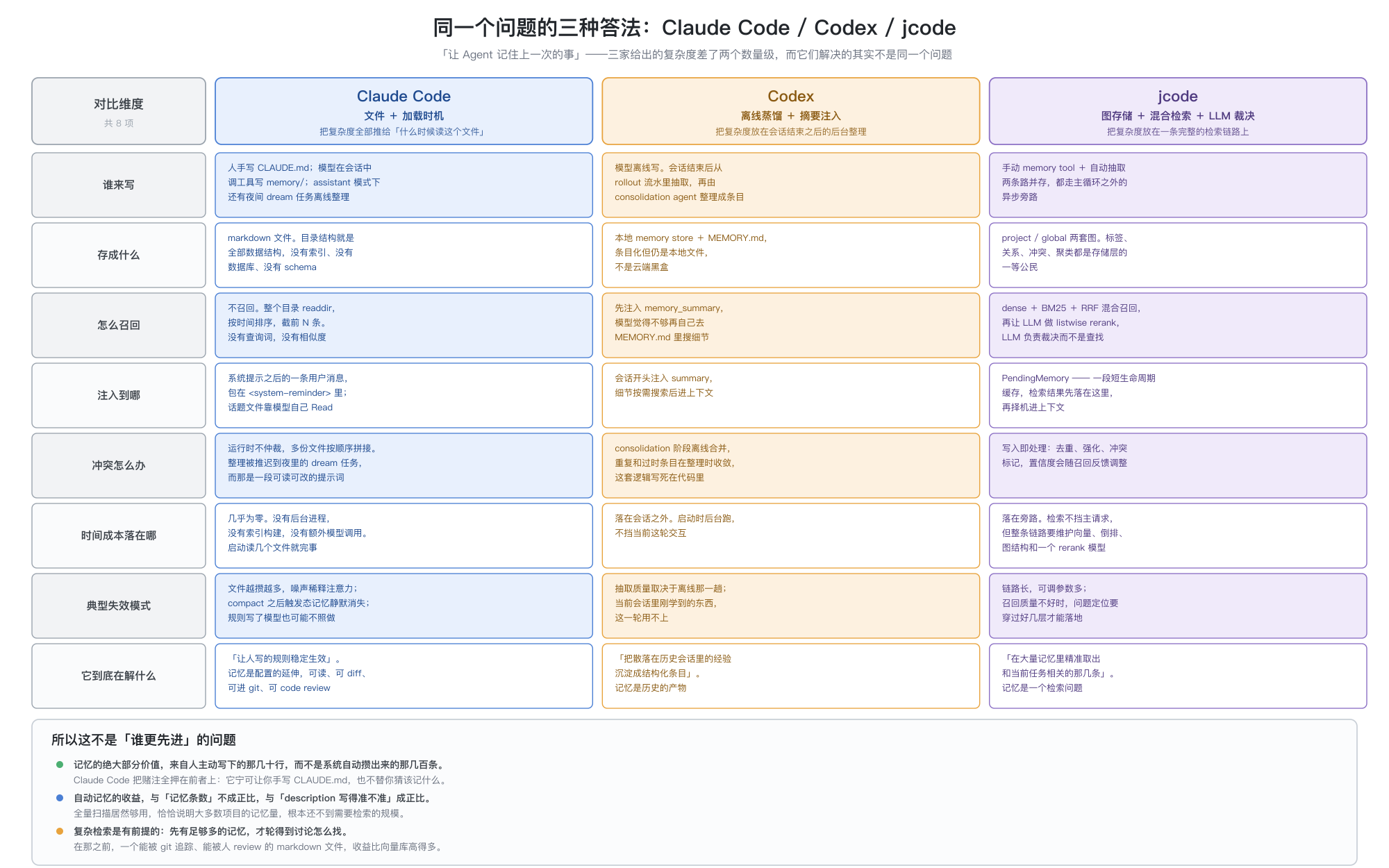Click the green bullet dot

pyautogui.click(x=60, y=765)
